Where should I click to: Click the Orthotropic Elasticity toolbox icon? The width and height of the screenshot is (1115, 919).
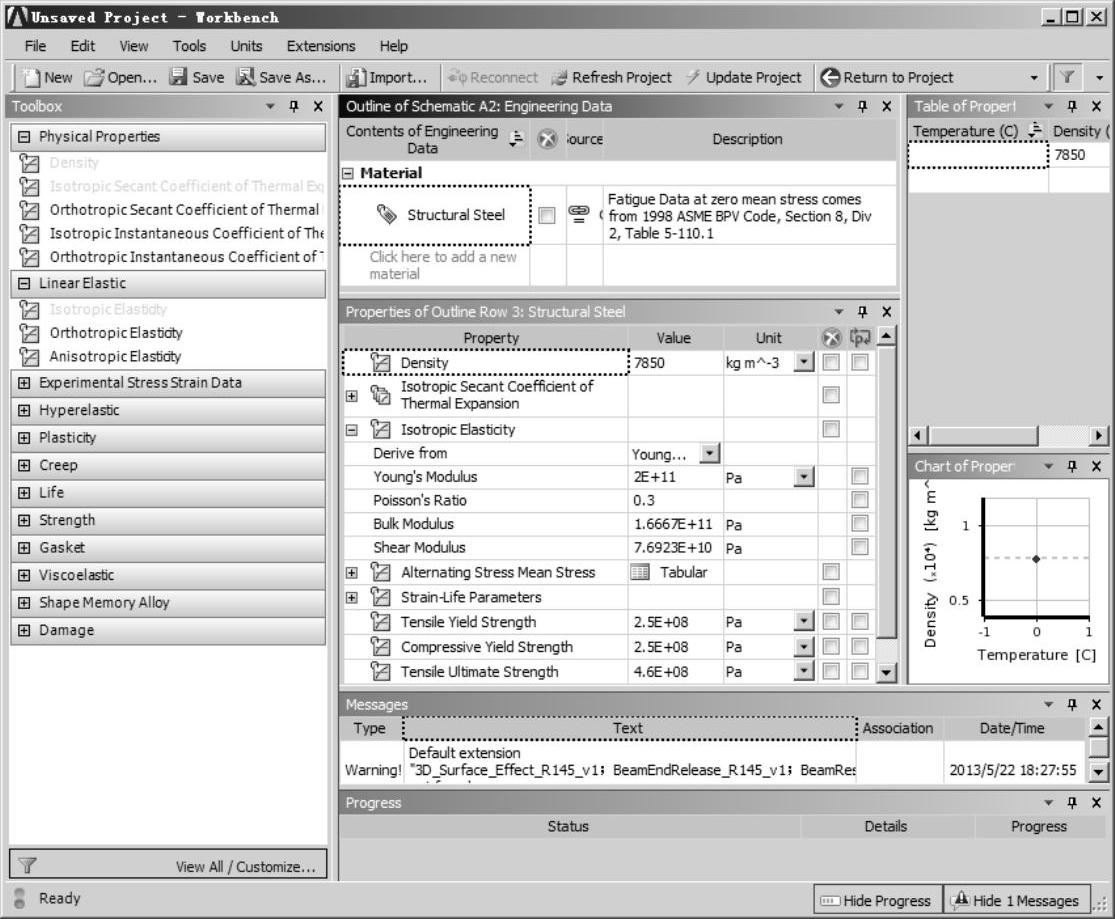pyautogui.click(x=29, y=333)
